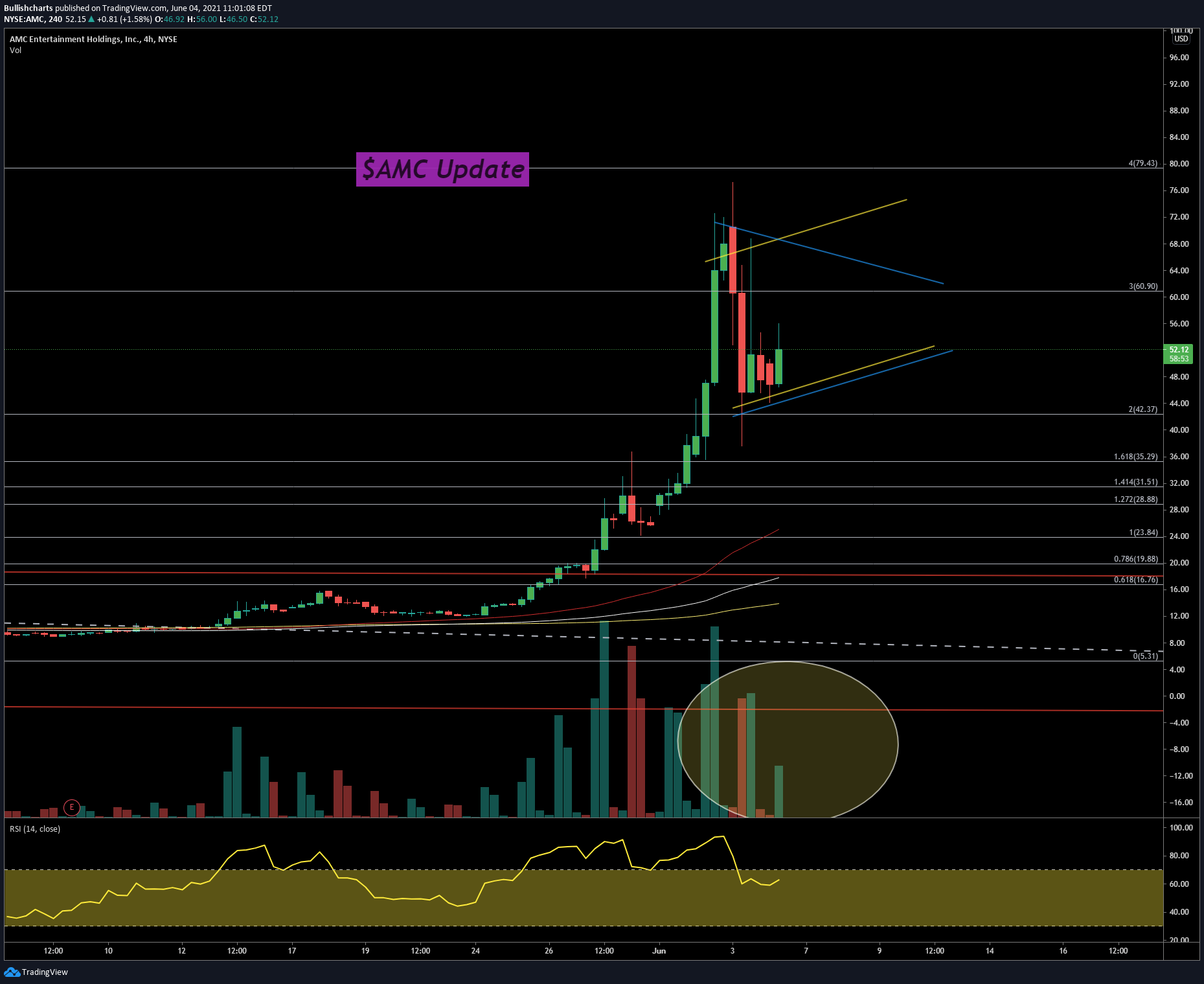Click the current price tag 52.12
Screen dimensions: 1204x984
[x=1179, y=349]
